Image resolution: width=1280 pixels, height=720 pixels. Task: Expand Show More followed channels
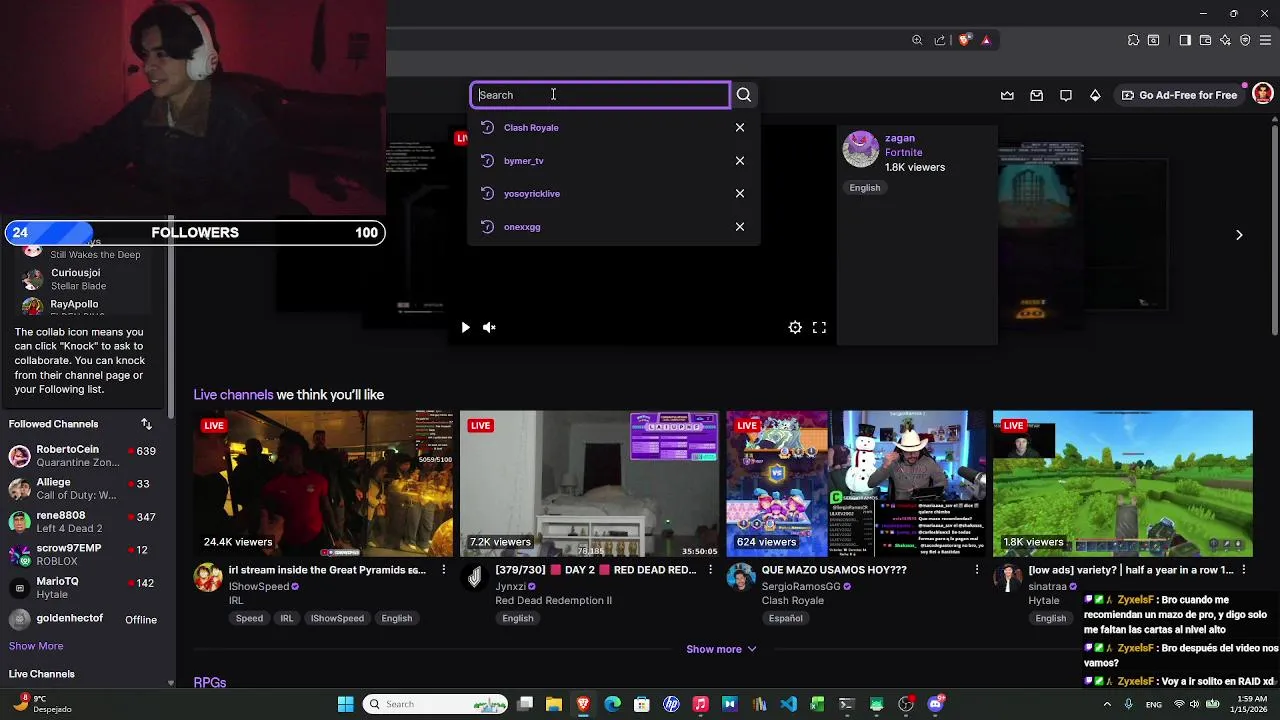(36, 646)
